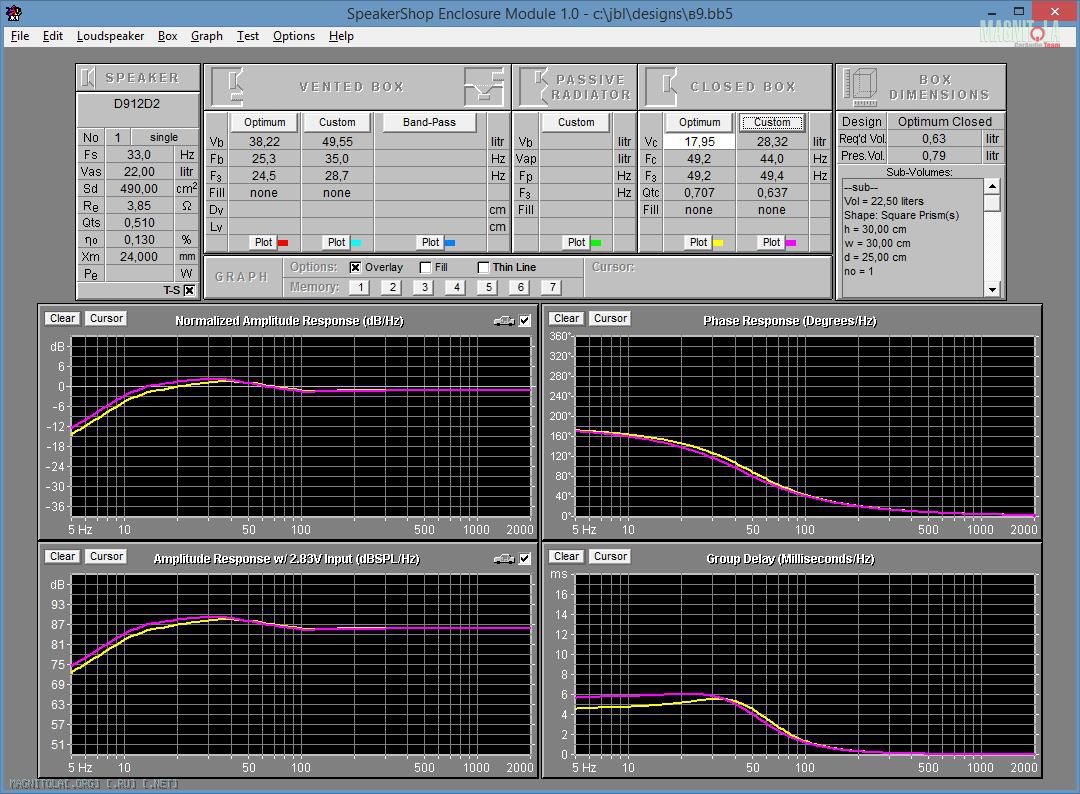The width and height of the screenshot is (1080, 794).
Task: Click the Vas value 22,00 field
Action: pyautogui.click(x=139, y=171)
